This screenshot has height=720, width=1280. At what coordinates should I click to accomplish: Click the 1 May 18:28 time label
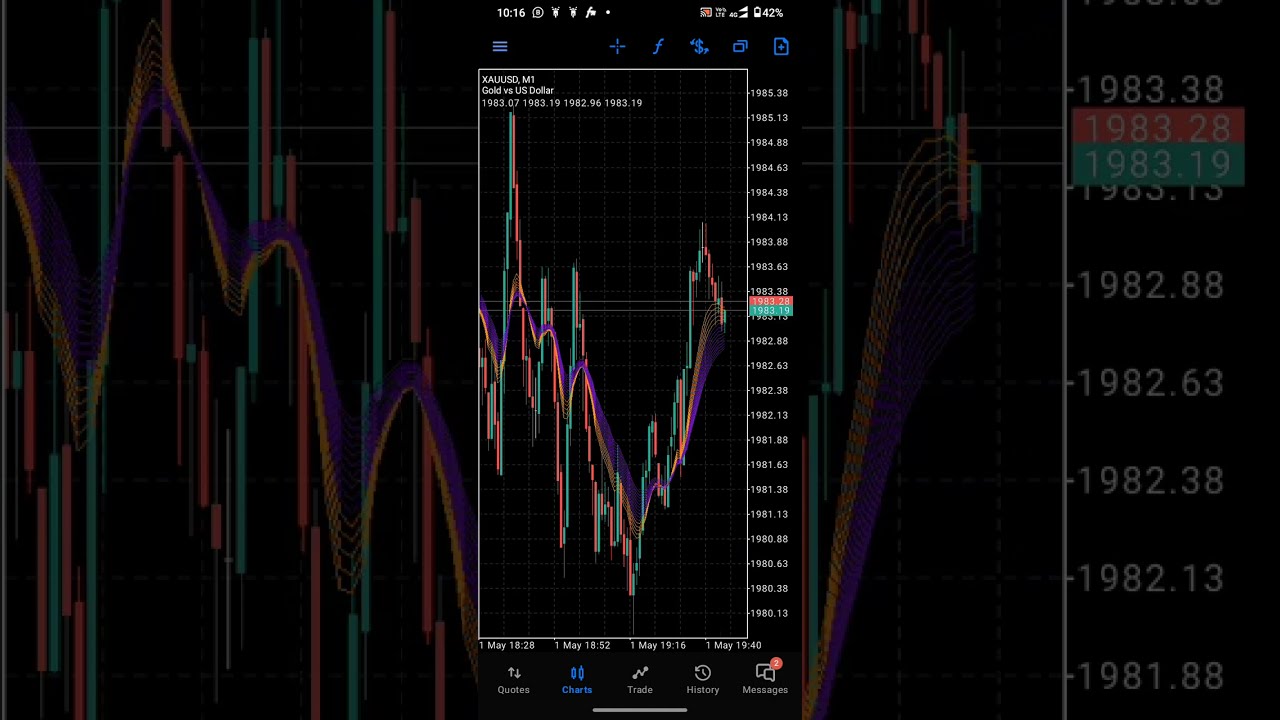pos(507,646)
